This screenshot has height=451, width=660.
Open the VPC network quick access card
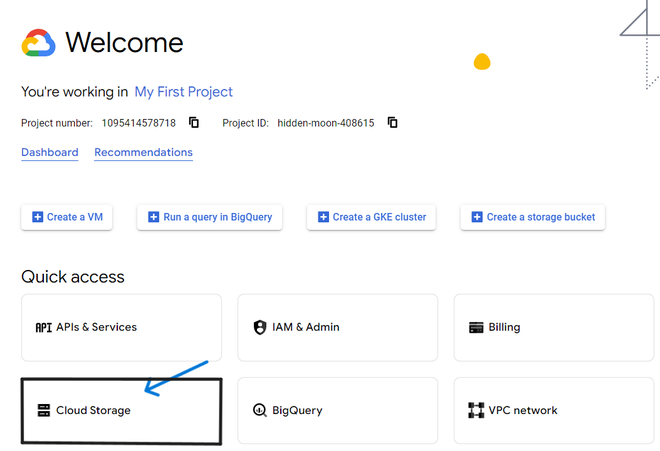[x=554, y=410]
